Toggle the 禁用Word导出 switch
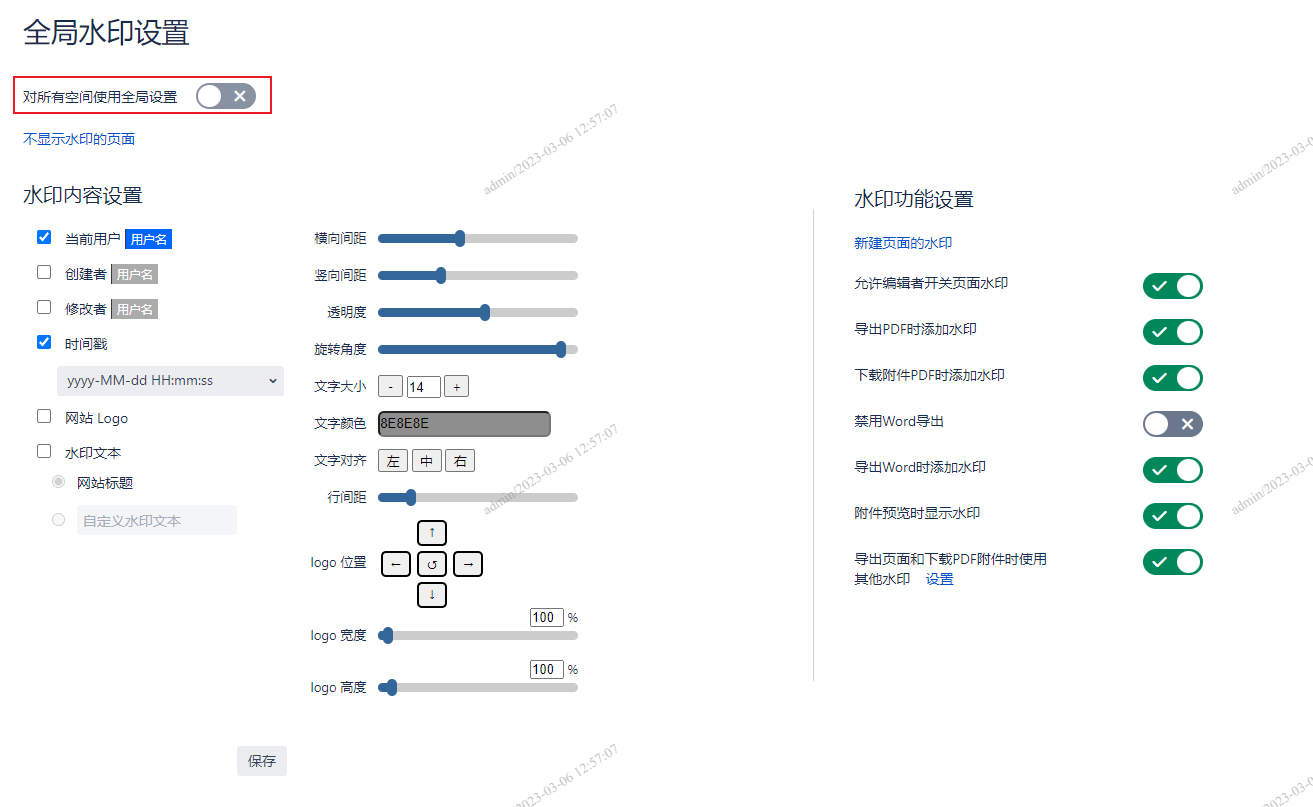This screenshot has height=807, width=1313. [x=1172, y=424]
